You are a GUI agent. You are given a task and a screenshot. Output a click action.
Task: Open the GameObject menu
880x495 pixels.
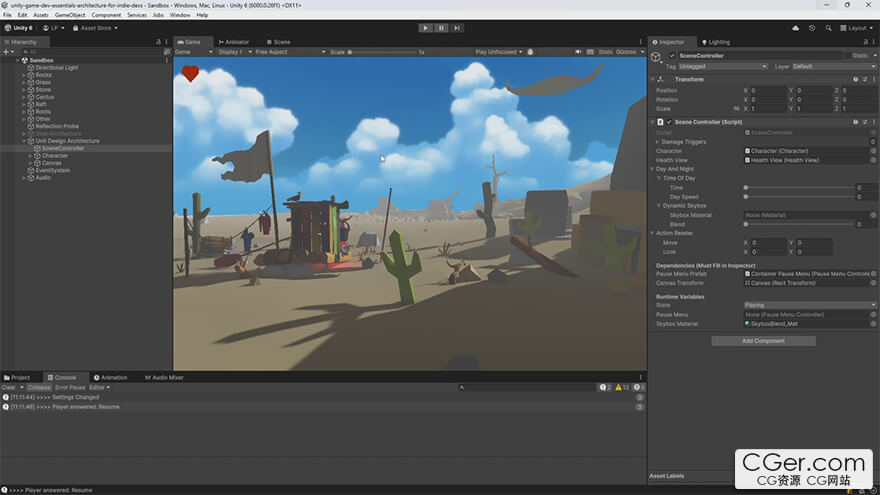click(70, 15)
